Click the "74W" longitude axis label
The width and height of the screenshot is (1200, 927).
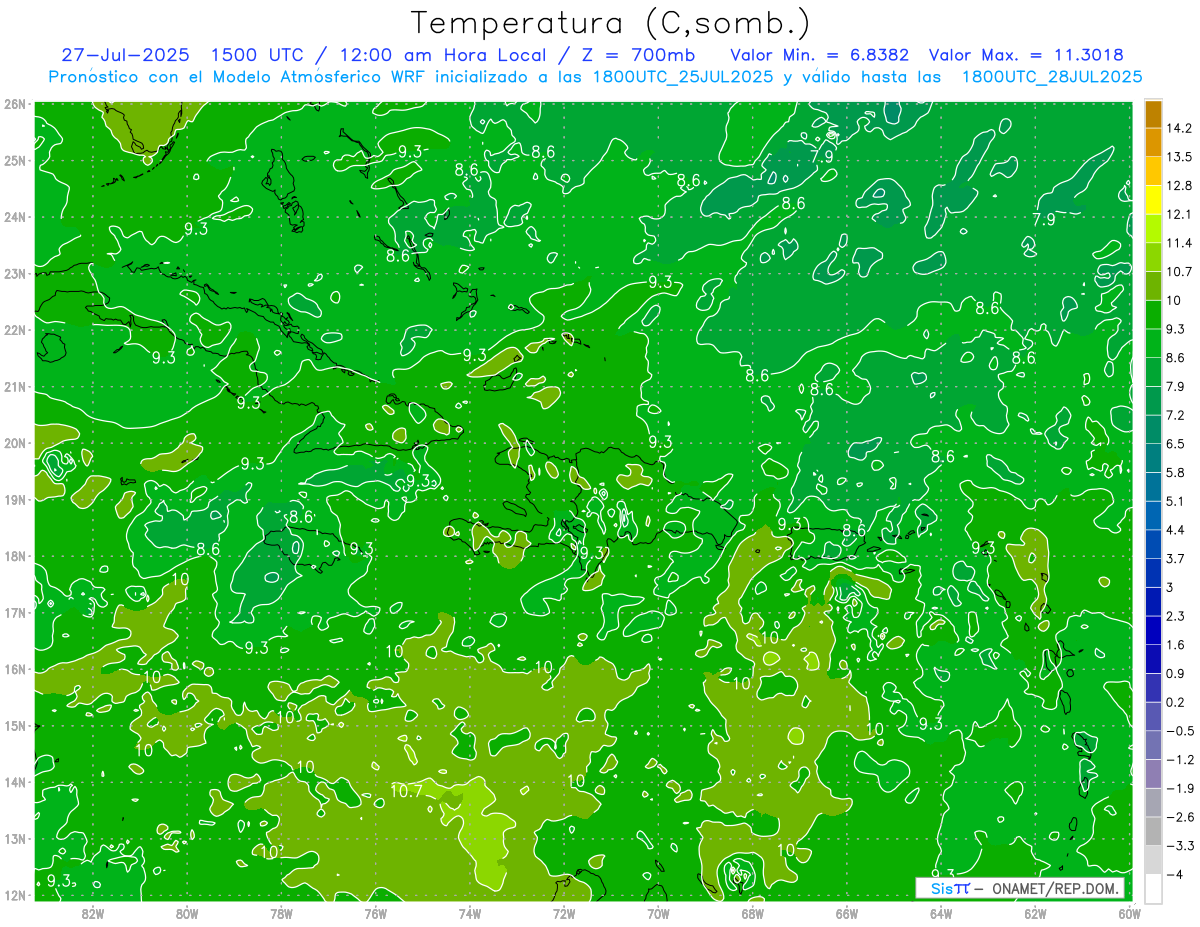click(x=470, y=914)
